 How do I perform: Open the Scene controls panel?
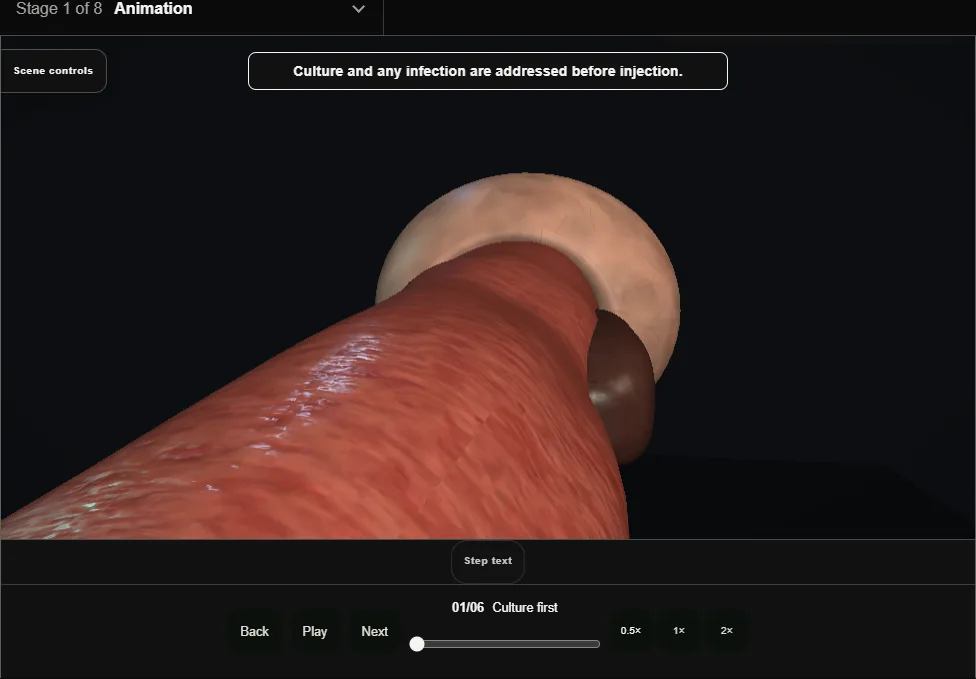54,71
